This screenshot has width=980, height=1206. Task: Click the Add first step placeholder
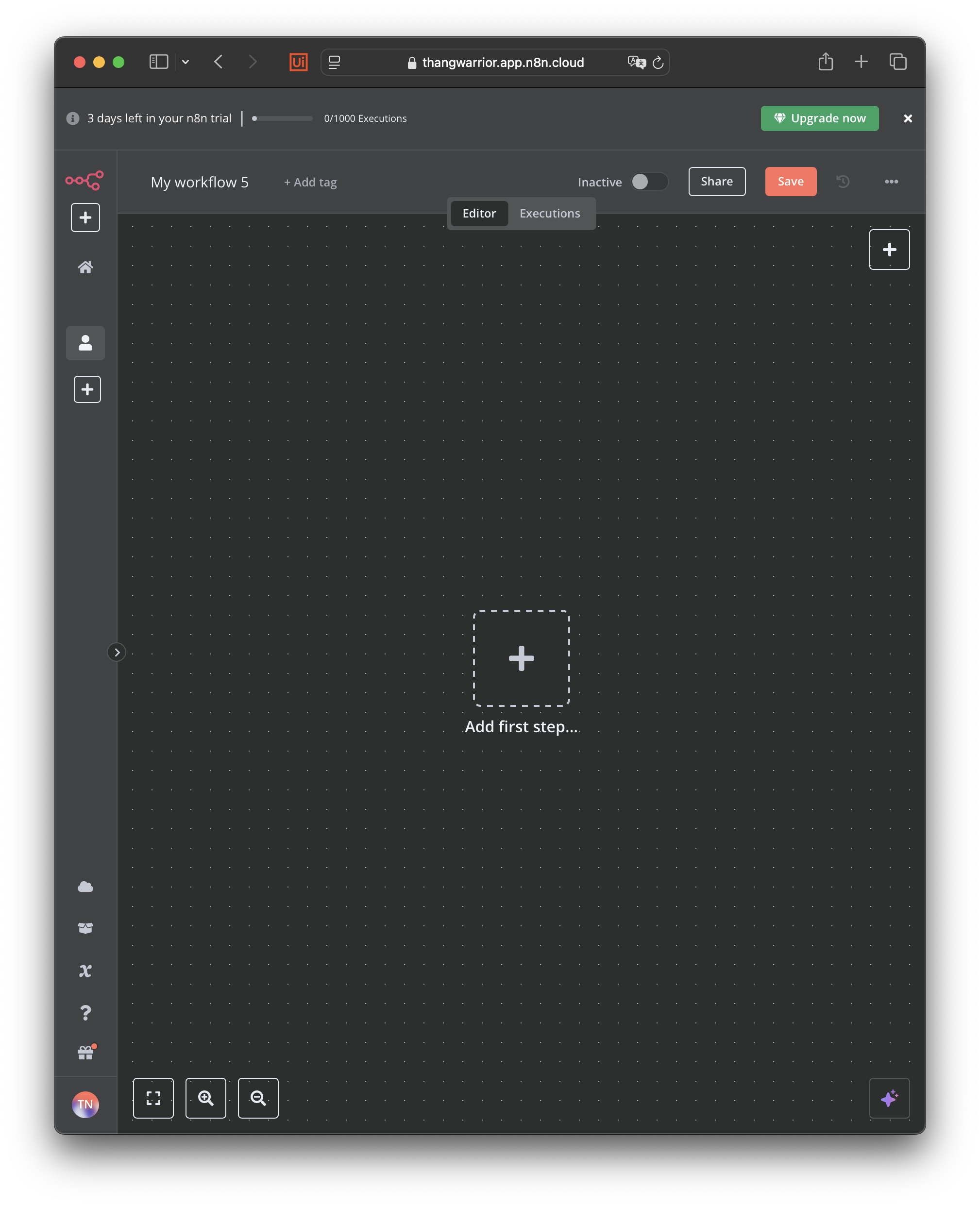click(521, 658)
